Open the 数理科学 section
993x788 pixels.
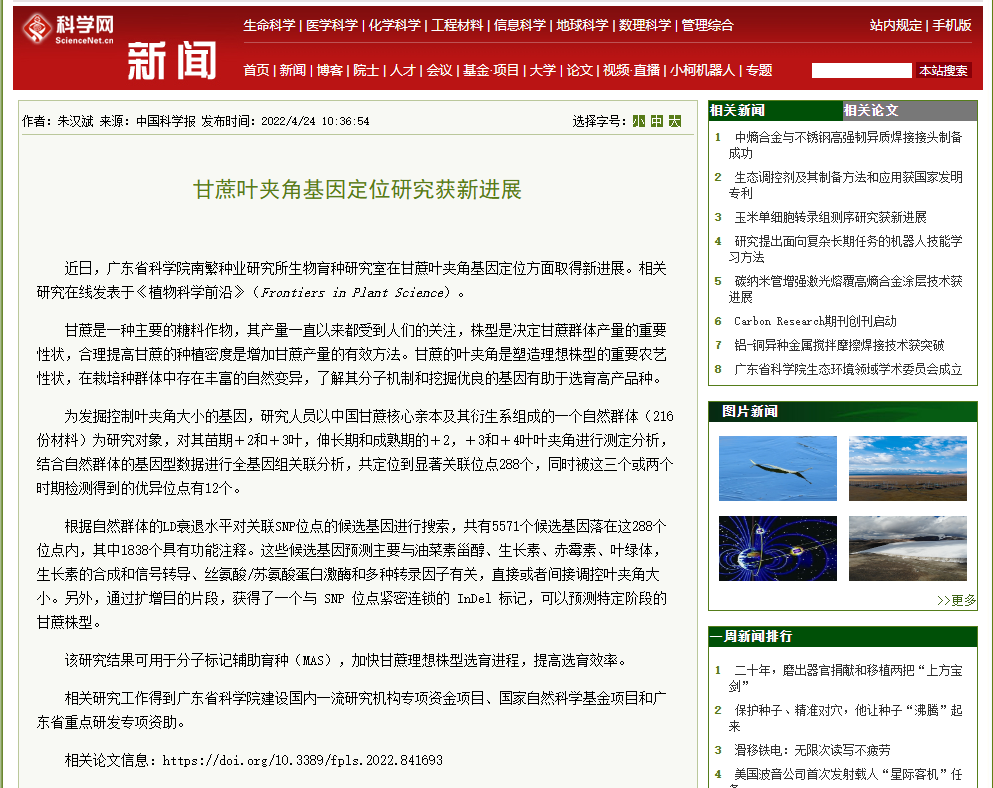(645, 25)
